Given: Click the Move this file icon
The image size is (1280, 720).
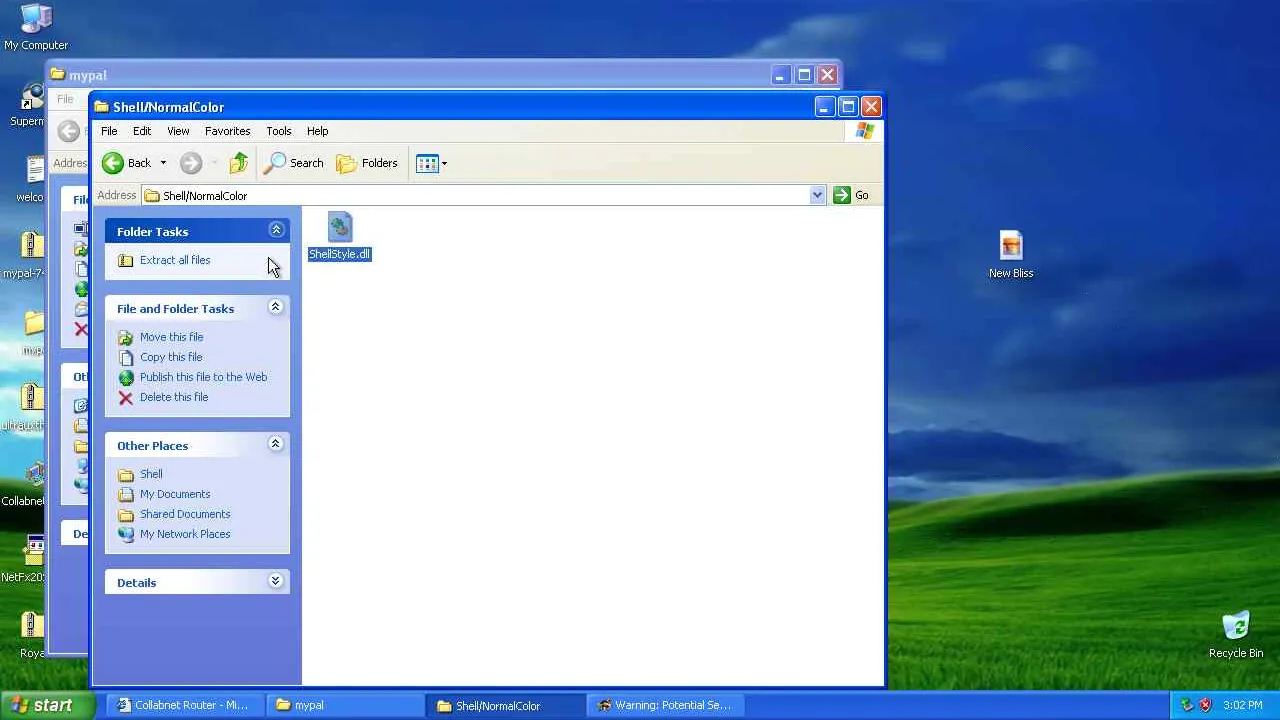Looking at the screenshot, I should (126, 337).
